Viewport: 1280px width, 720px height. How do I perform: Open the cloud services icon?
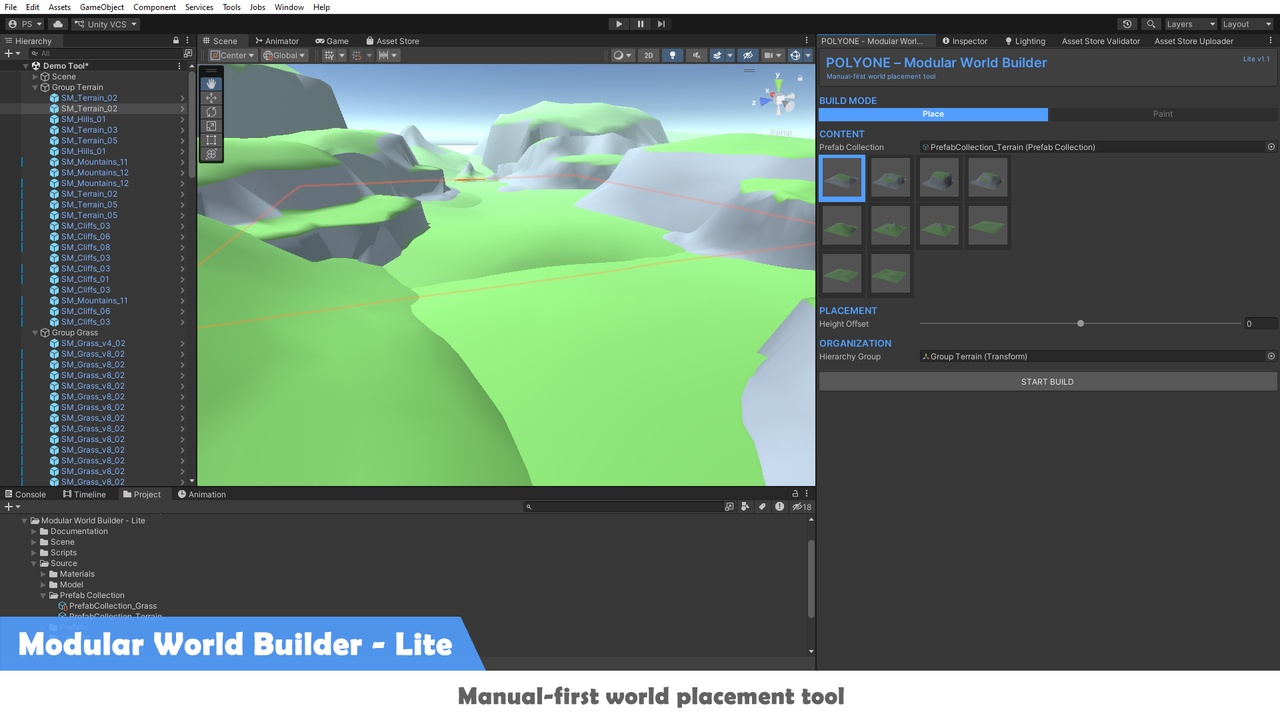[x=57, y=24]
